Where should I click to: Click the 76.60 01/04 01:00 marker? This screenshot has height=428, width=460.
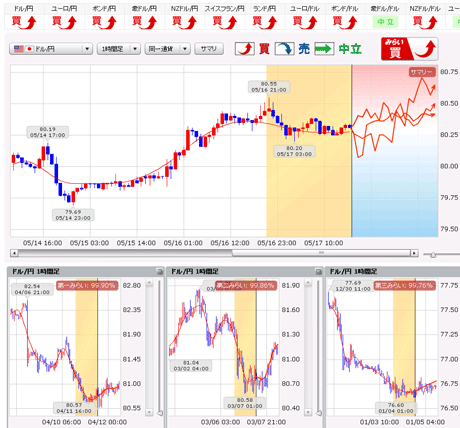pyautogui.click(x=396, y=408)
